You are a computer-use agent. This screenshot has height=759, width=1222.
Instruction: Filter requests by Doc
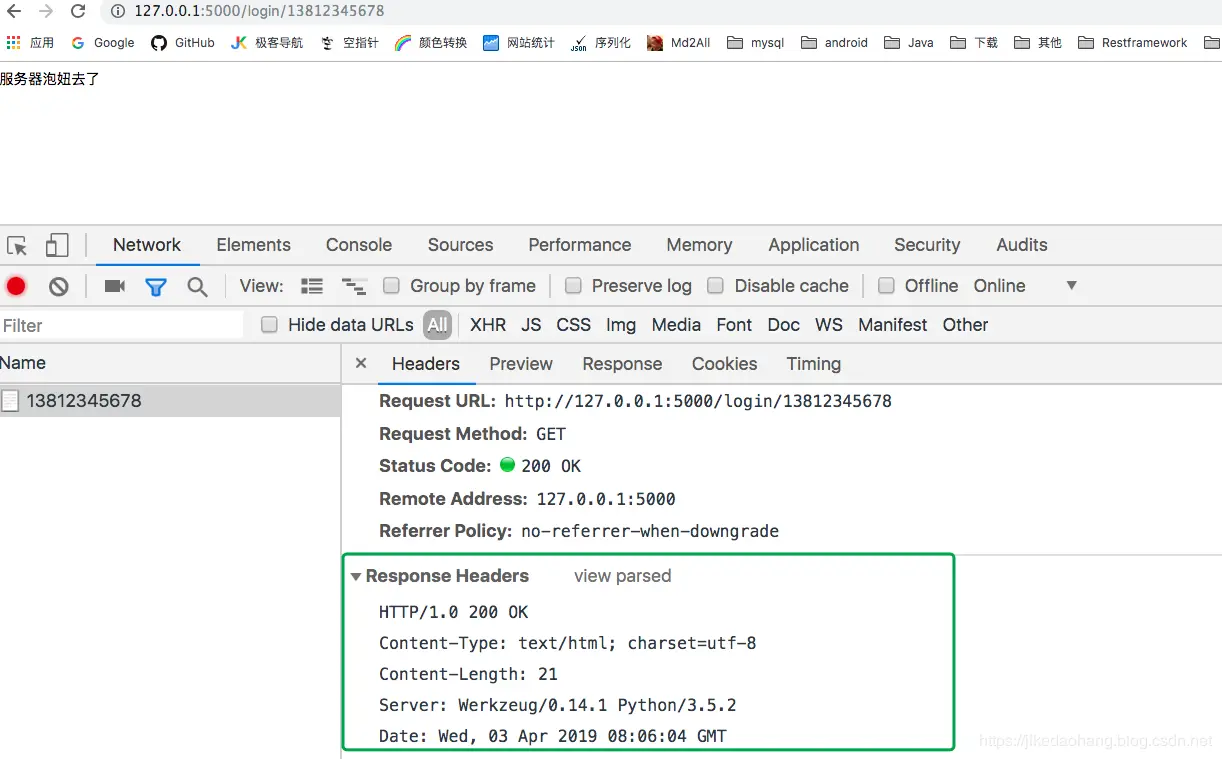tap(784, 325)
